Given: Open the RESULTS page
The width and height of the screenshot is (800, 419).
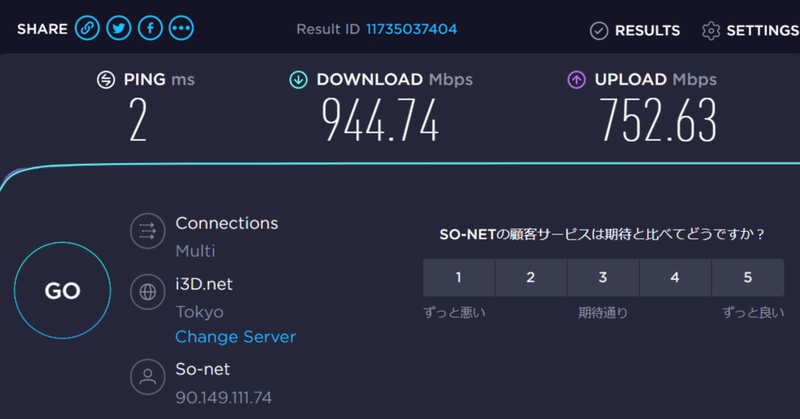Looking at the screenshot, I should (x=647, y=30).
